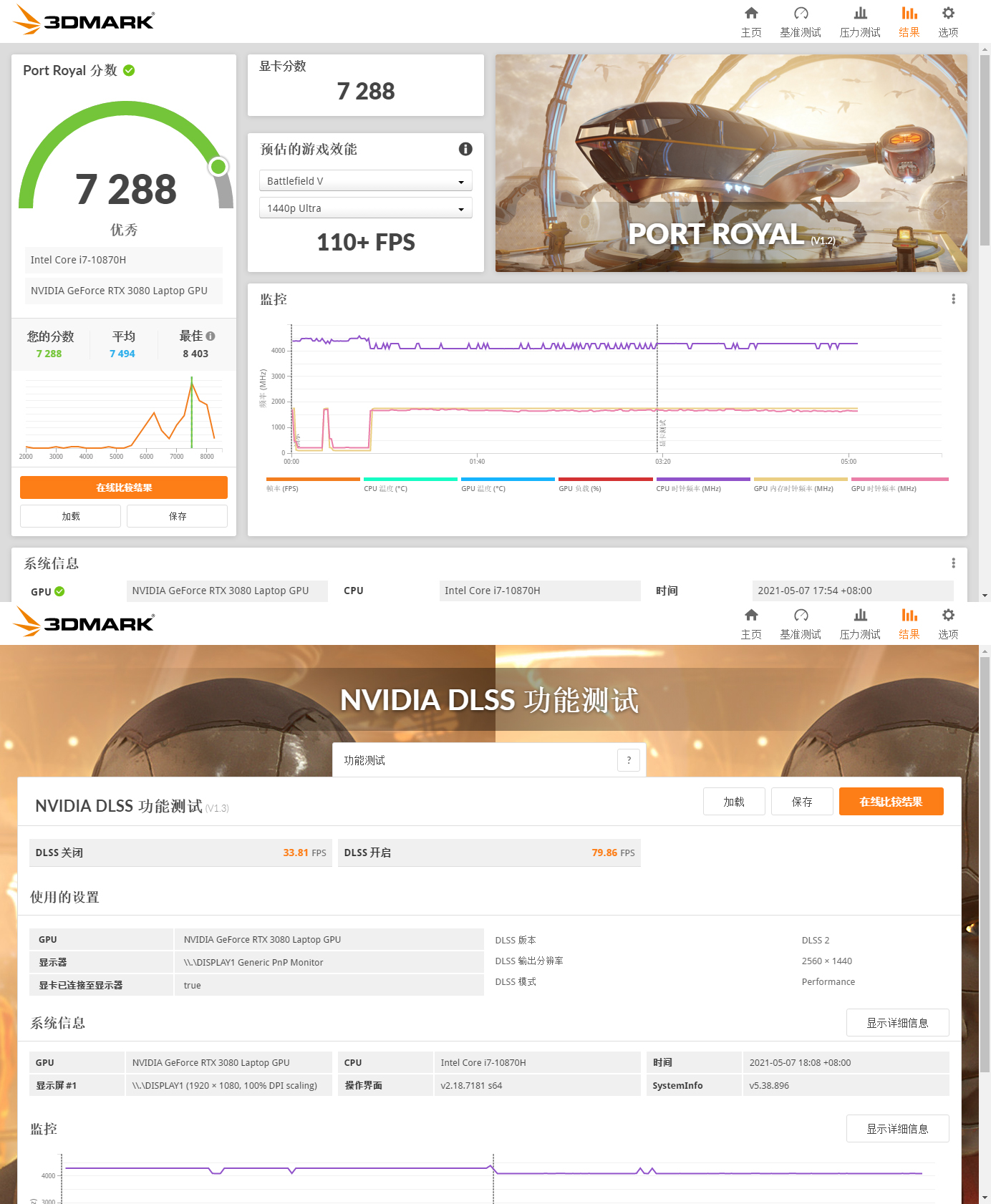
Task: Open three-dot menu of 监控 panel
Action: (x=953, y=298)
